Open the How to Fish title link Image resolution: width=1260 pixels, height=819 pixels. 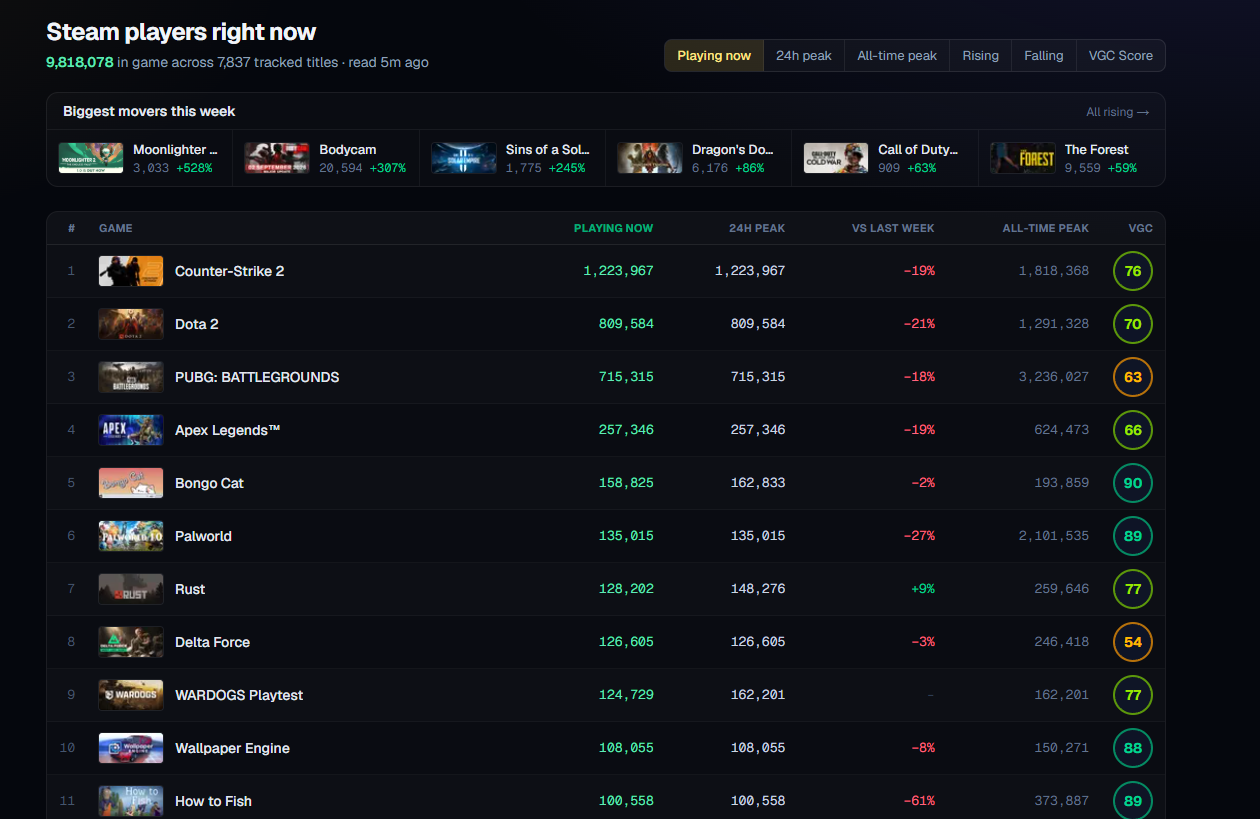pos(213,801)
